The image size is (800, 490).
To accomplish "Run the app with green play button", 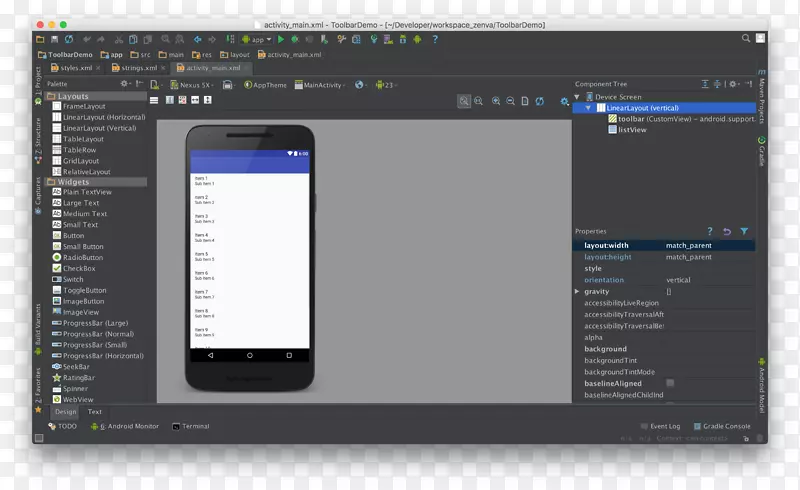I will click(282, 40).
